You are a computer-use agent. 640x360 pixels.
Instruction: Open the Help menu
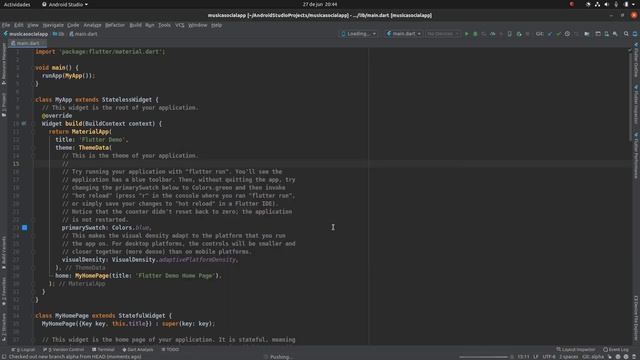216,25
